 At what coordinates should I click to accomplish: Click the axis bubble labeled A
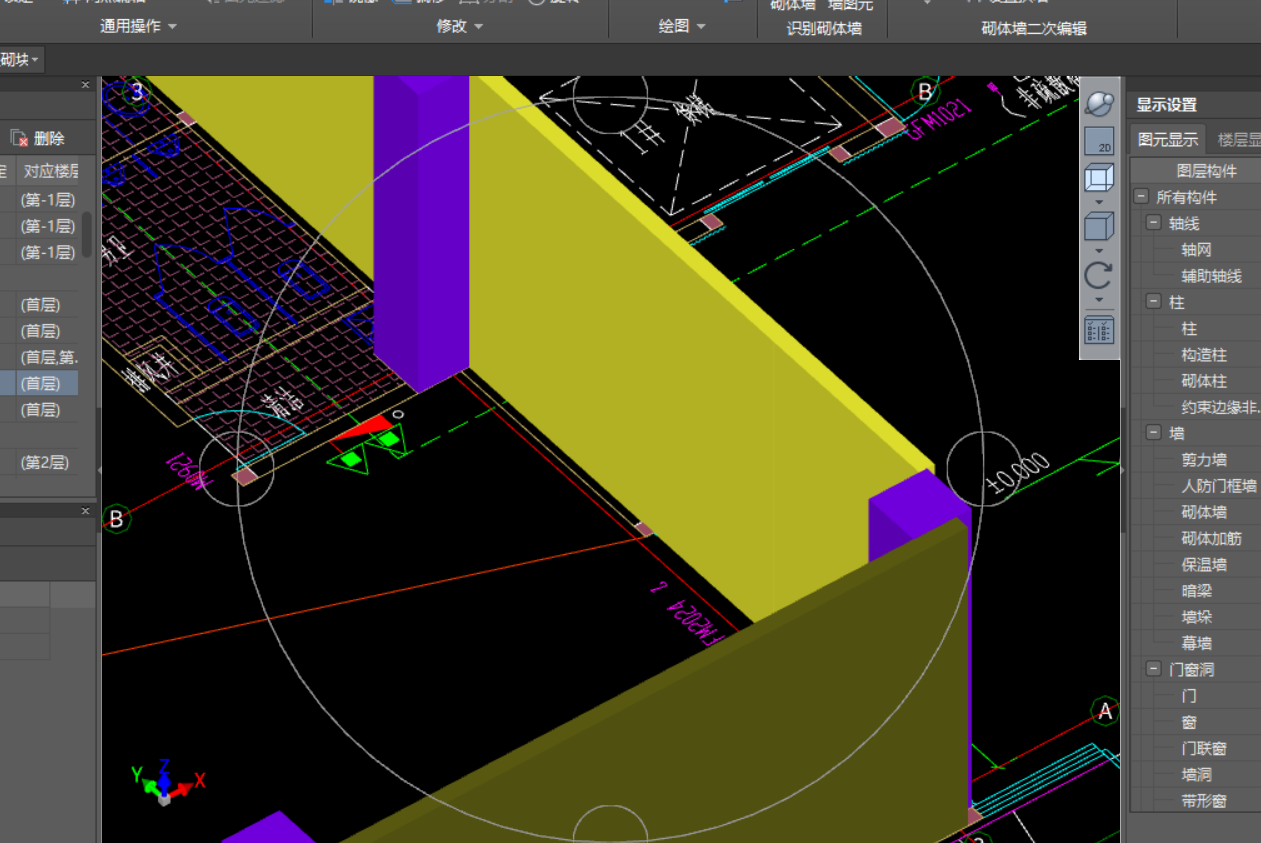pos(1105,711)
